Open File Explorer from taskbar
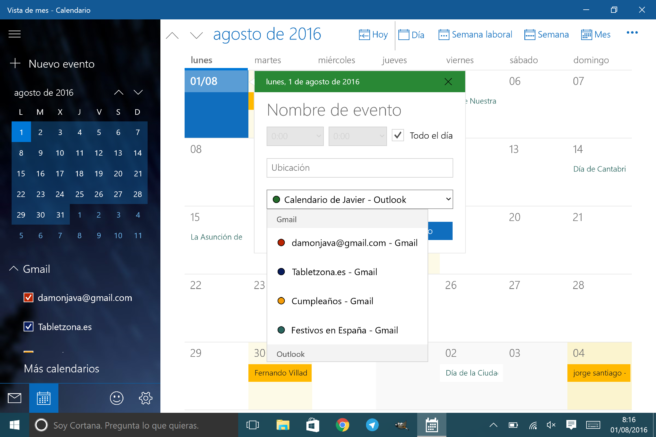The image size is (656, 437). [283, 425]
